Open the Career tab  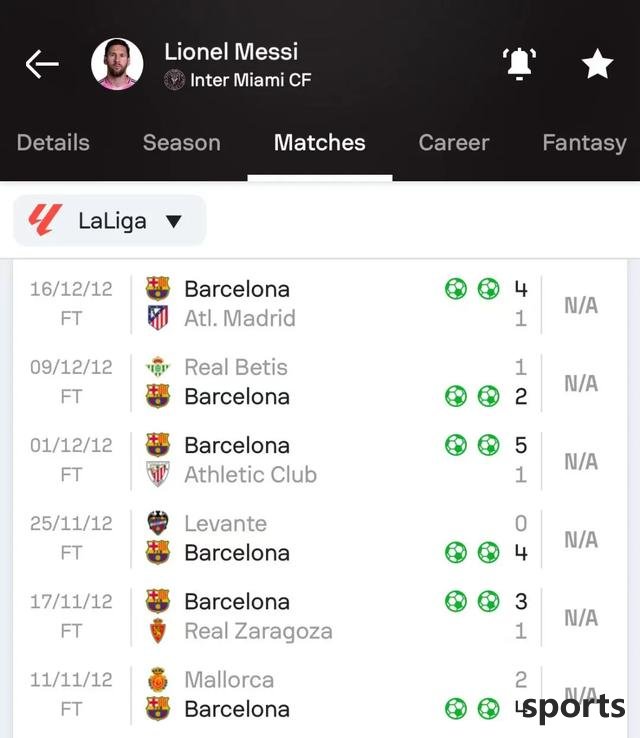(x=454, y=143)
